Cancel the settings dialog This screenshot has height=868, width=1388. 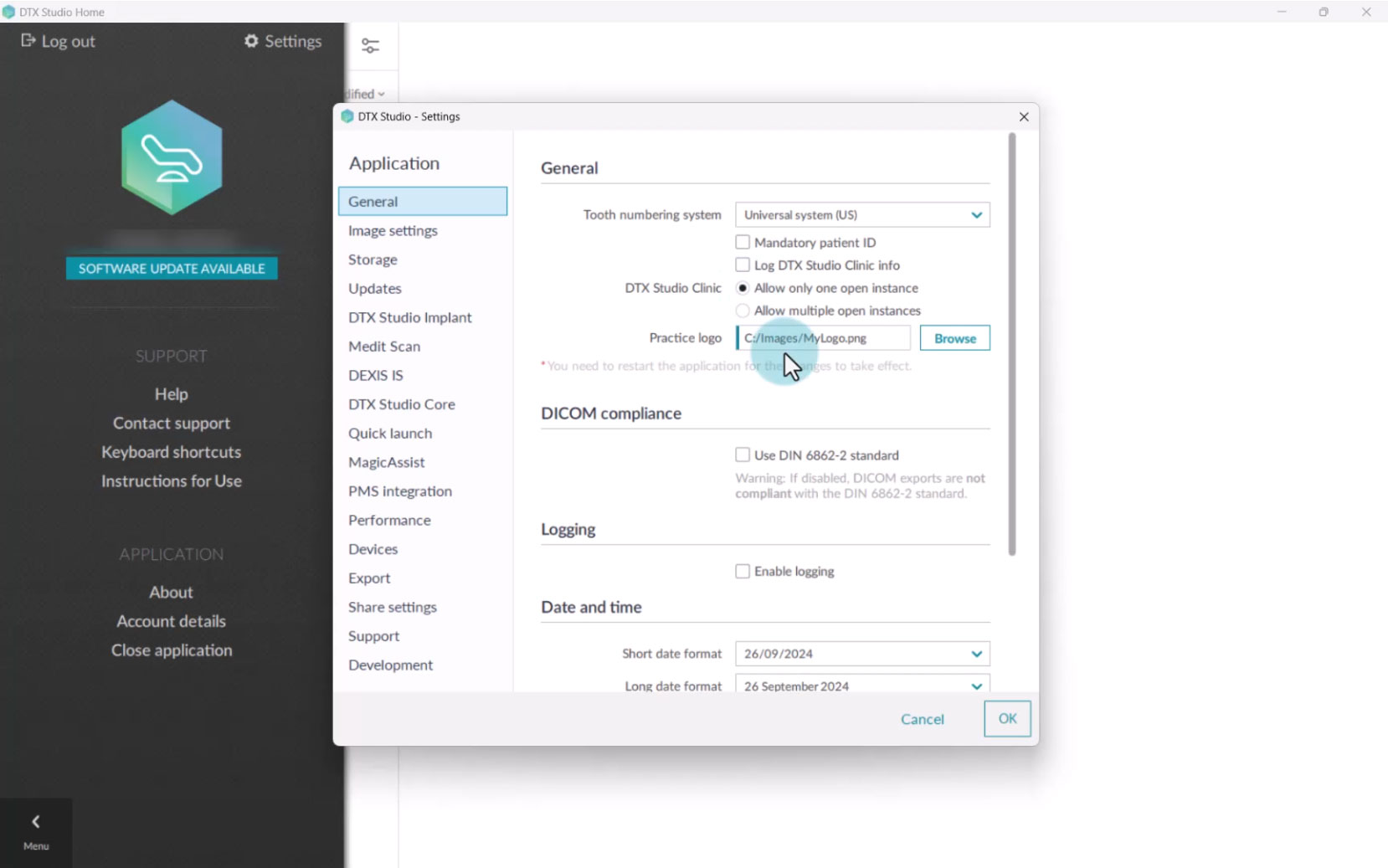[x=922, y=719]
